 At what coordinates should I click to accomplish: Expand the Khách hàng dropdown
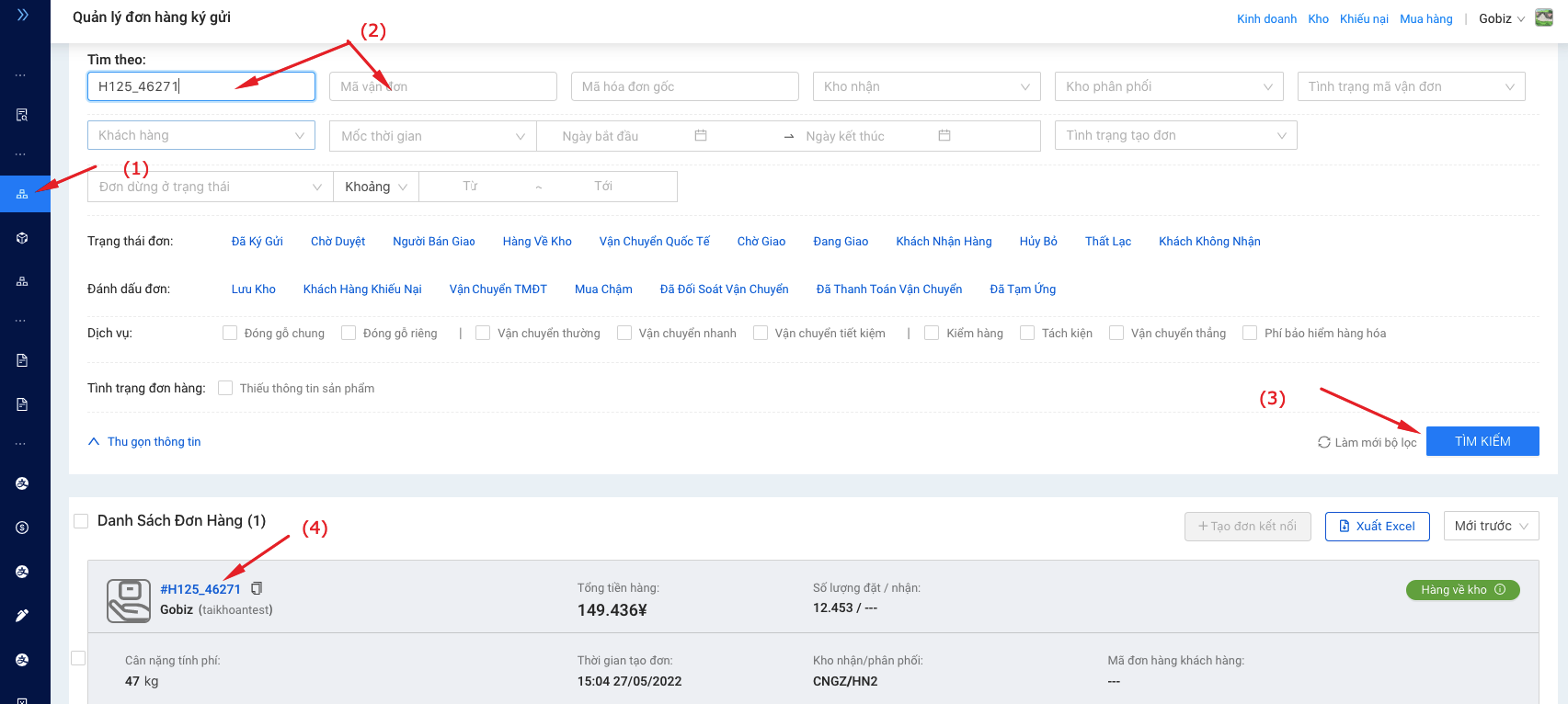[200, 135]
